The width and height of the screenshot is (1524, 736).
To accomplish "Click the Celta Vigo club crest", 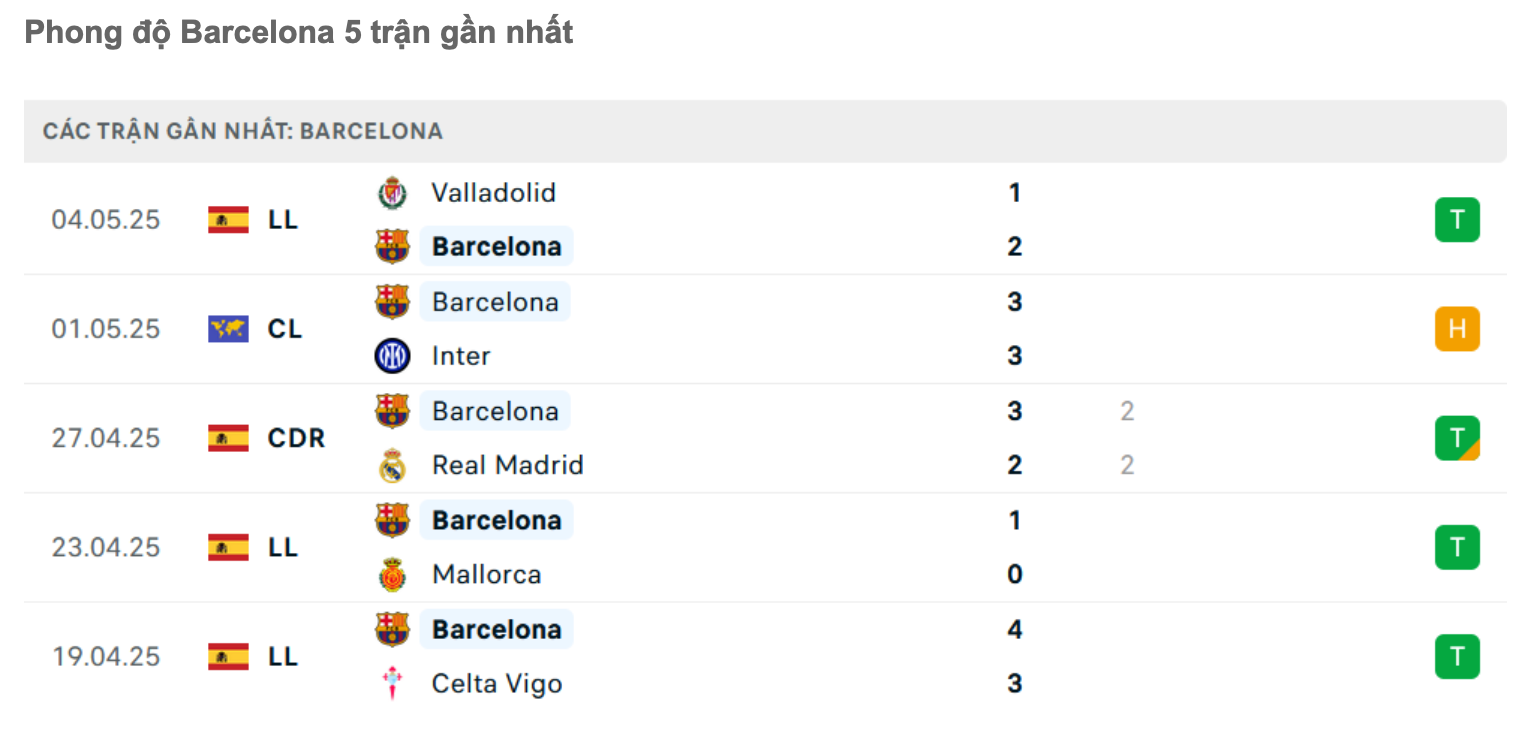I will point(392,684).
